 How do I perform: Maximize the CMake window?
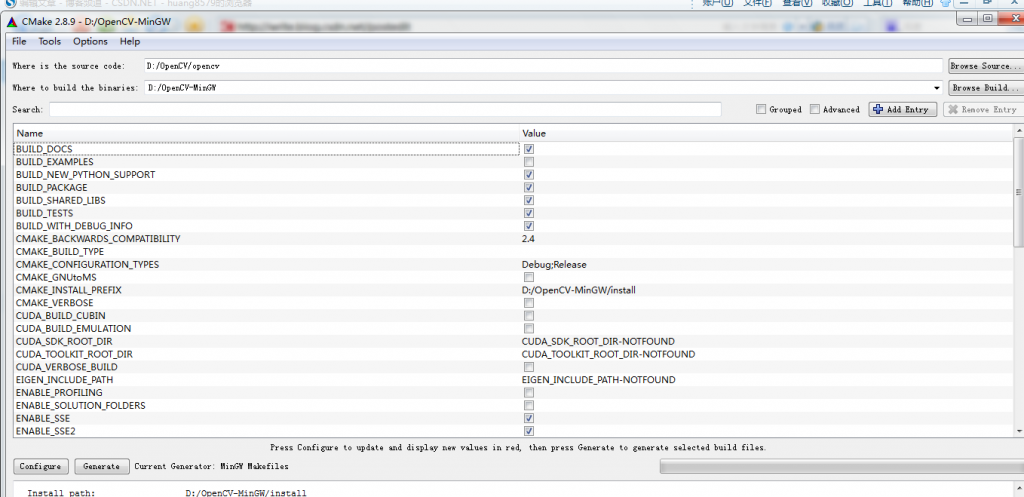987,19
